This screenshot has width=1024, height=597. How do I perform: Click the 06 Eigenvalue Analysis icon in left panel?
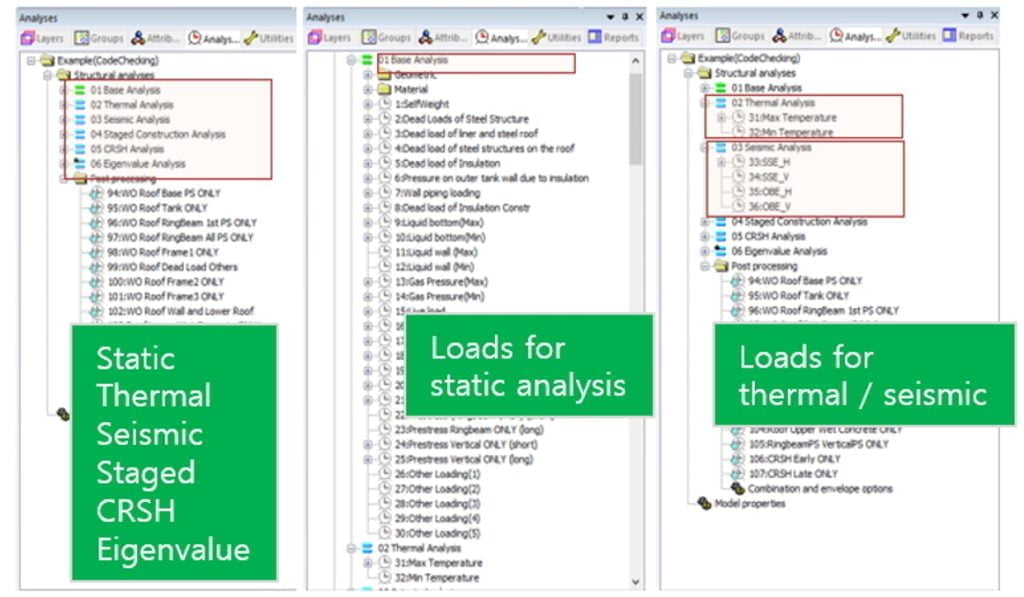click(x=80, y=164)
